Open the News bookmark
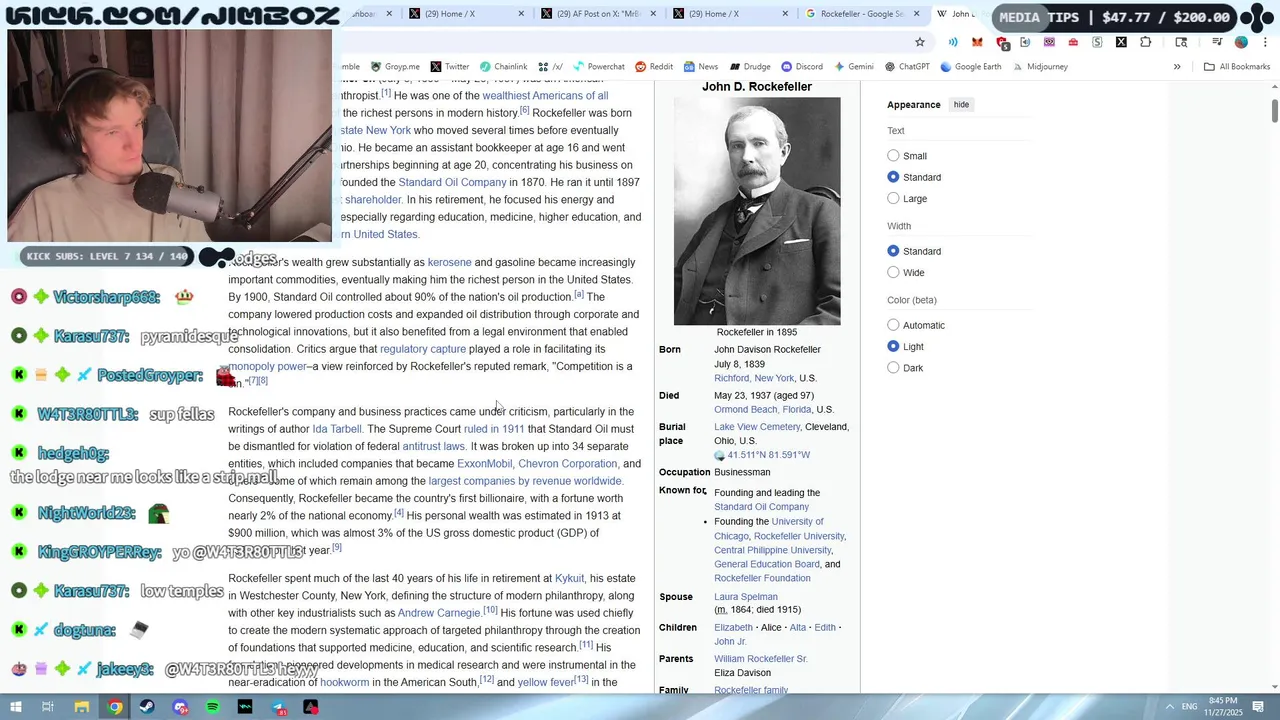1280x720 pixels. coord(701,67)
